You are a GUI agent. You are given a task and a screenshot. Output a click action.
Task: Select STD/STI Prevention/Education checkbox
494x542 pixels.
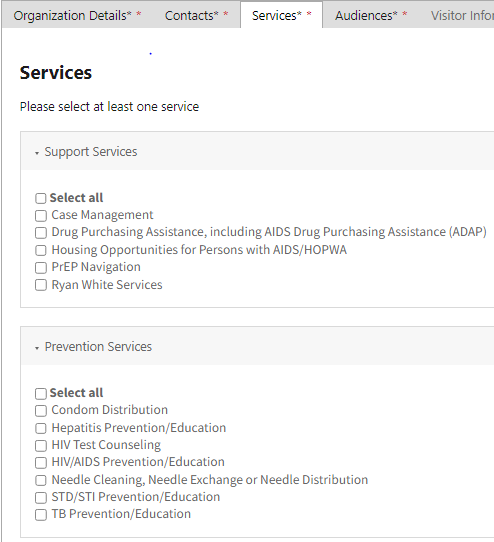coord(41,497)
